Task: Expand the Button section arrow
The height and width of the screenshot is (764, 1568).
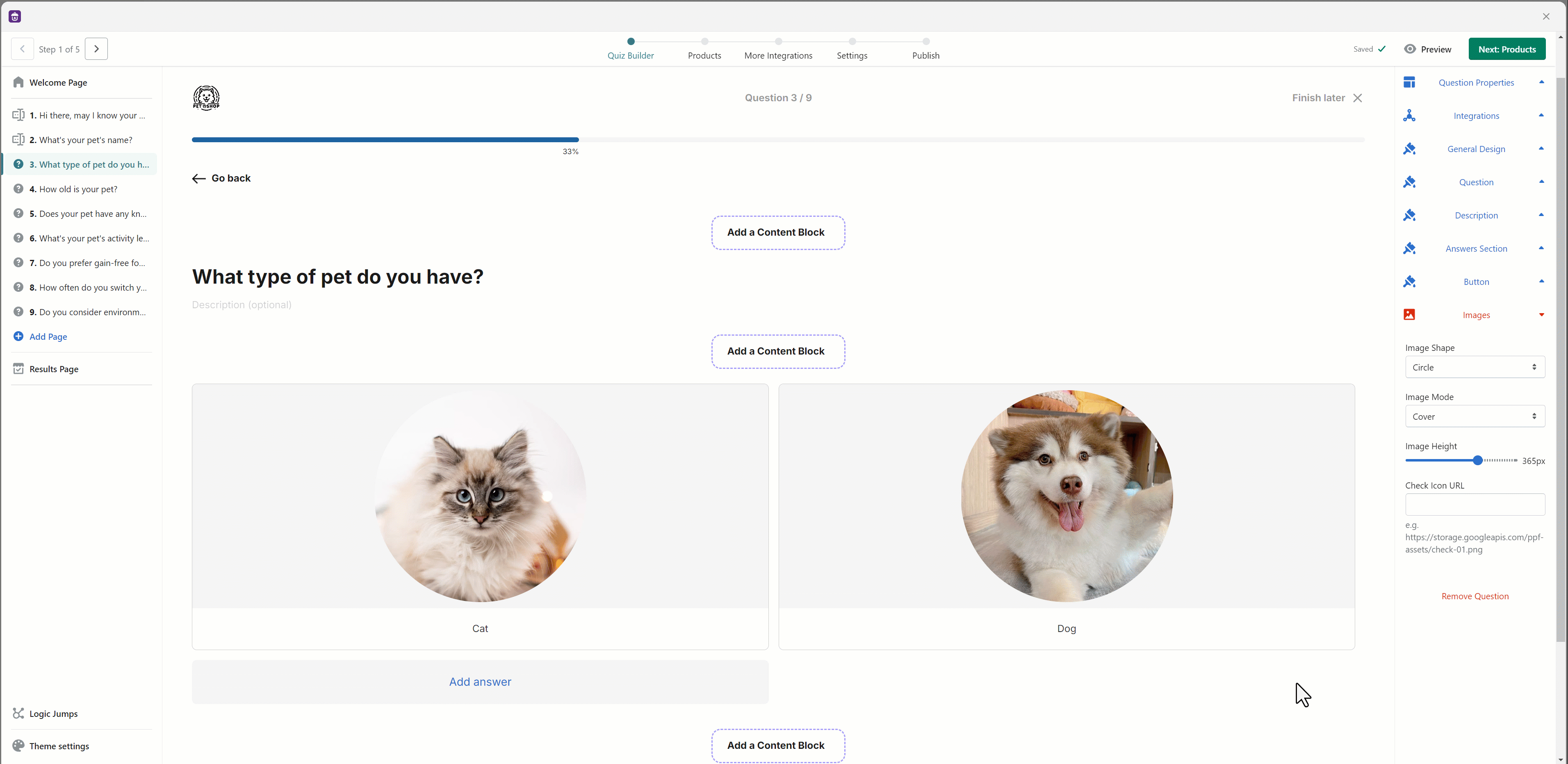Action: pos(1541,281)
